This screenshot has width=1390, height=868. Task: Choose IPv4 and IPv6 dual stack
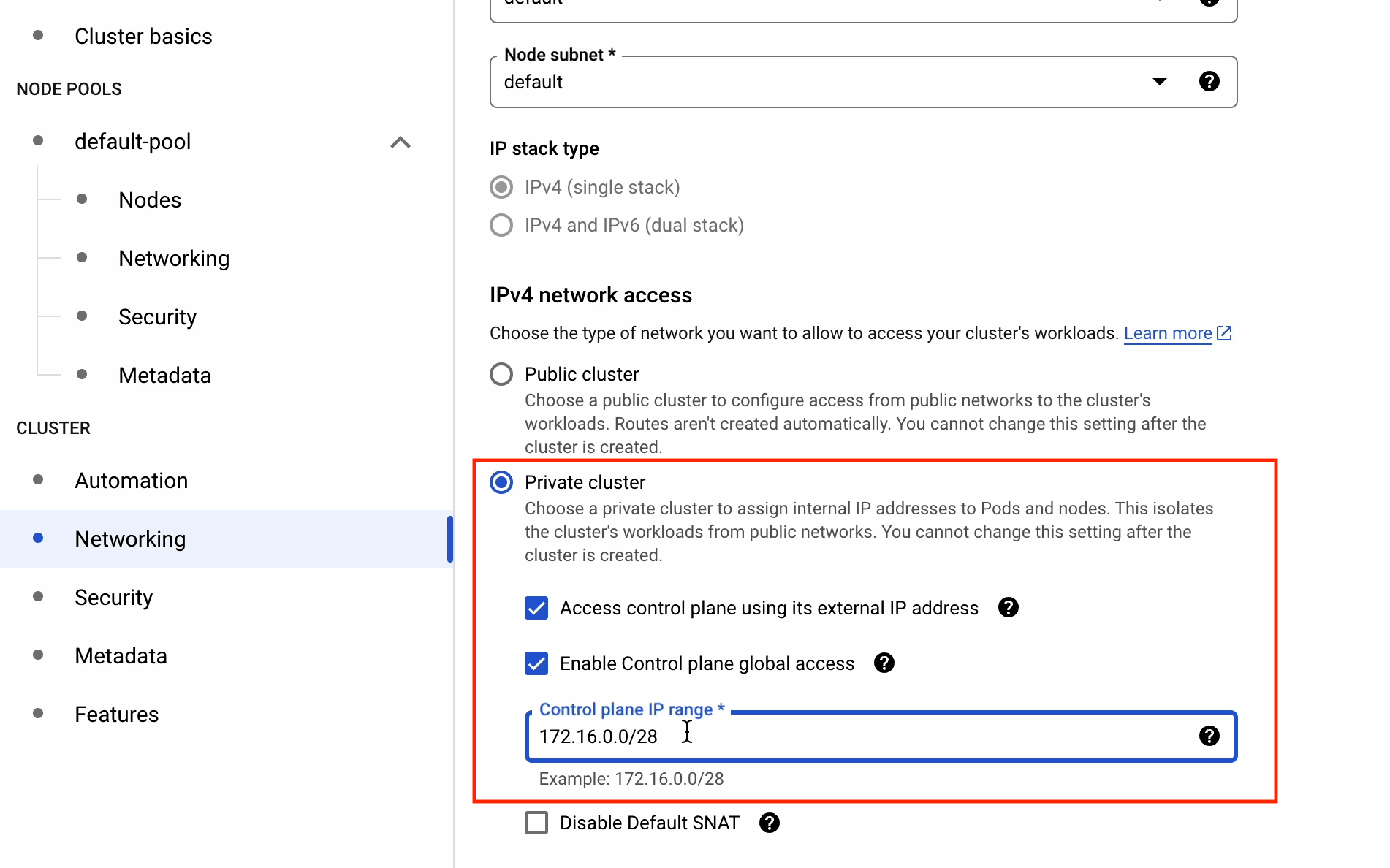(x=501, y=225)
